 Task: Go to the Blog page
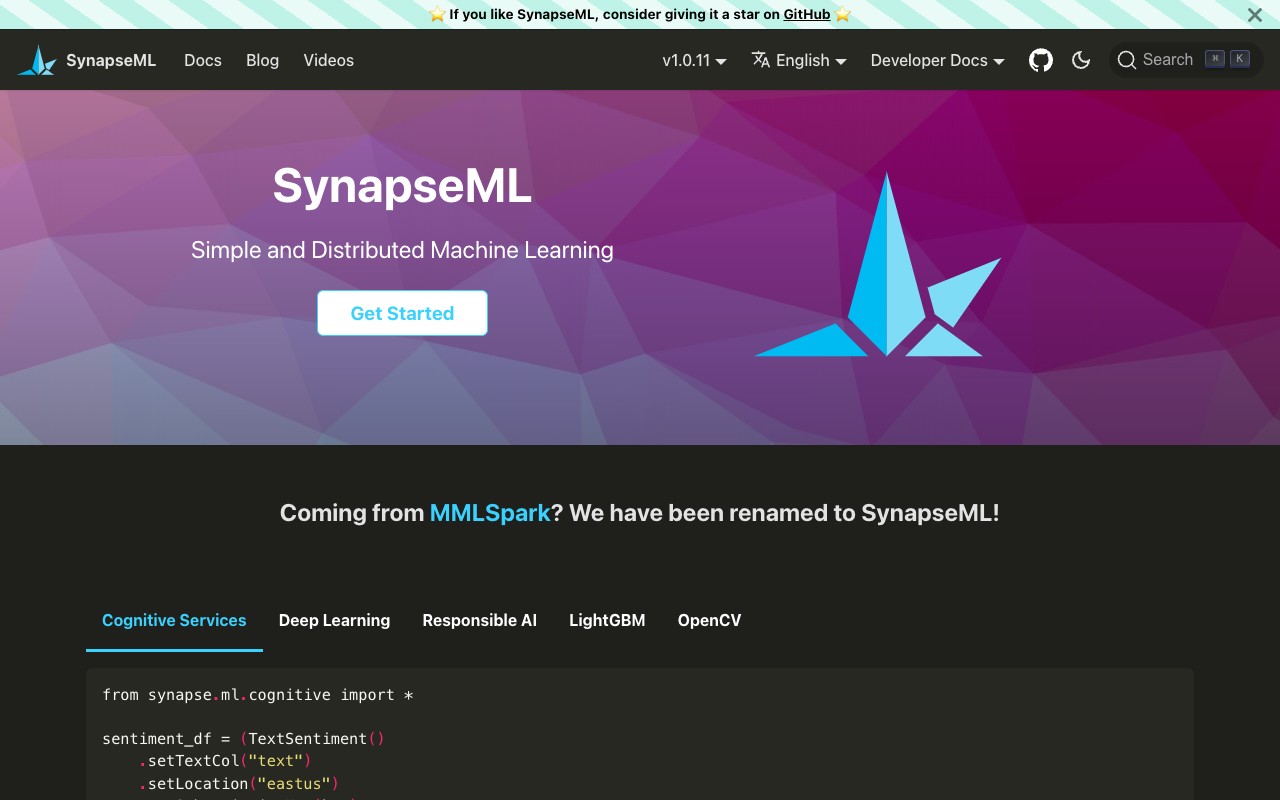(x=262, y=60)
